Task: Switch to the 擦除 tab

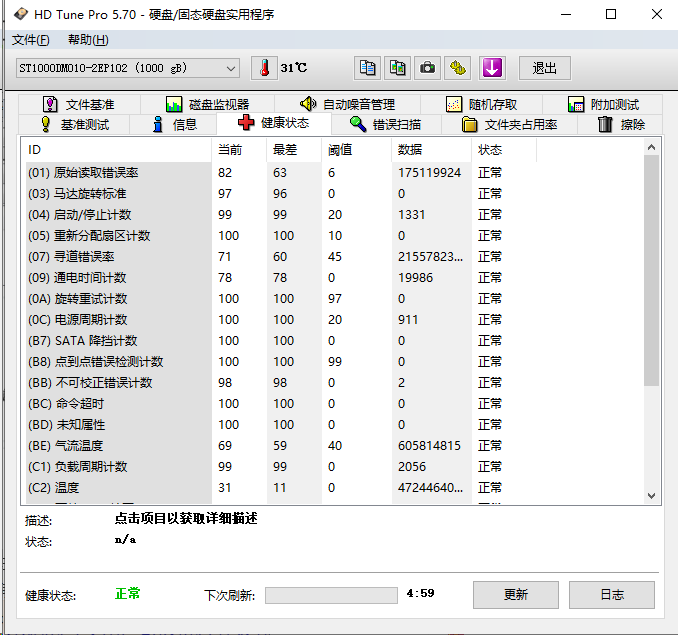Action: [621, 124]
